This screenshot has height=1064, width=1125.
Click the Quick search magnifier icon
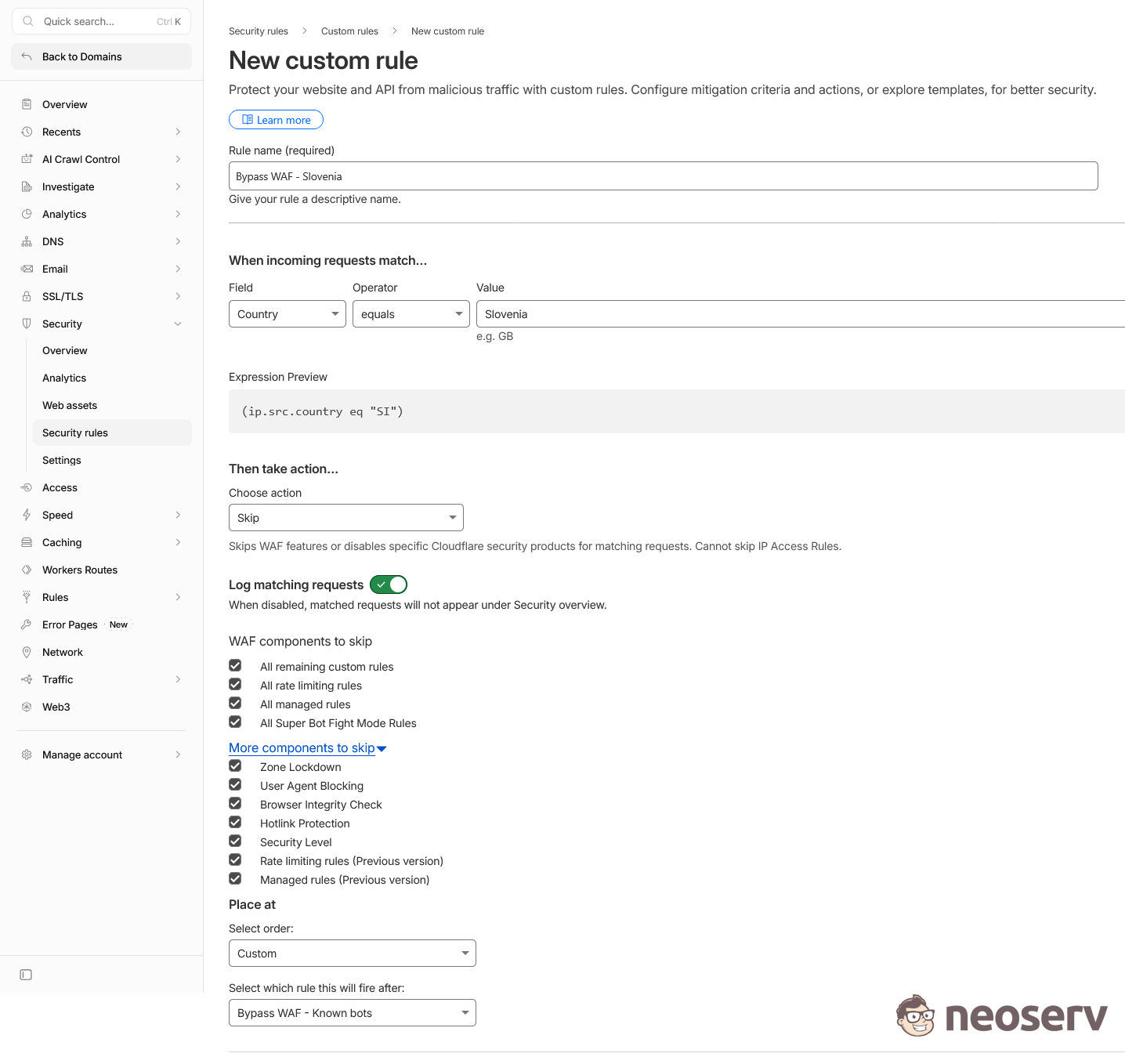28,21
